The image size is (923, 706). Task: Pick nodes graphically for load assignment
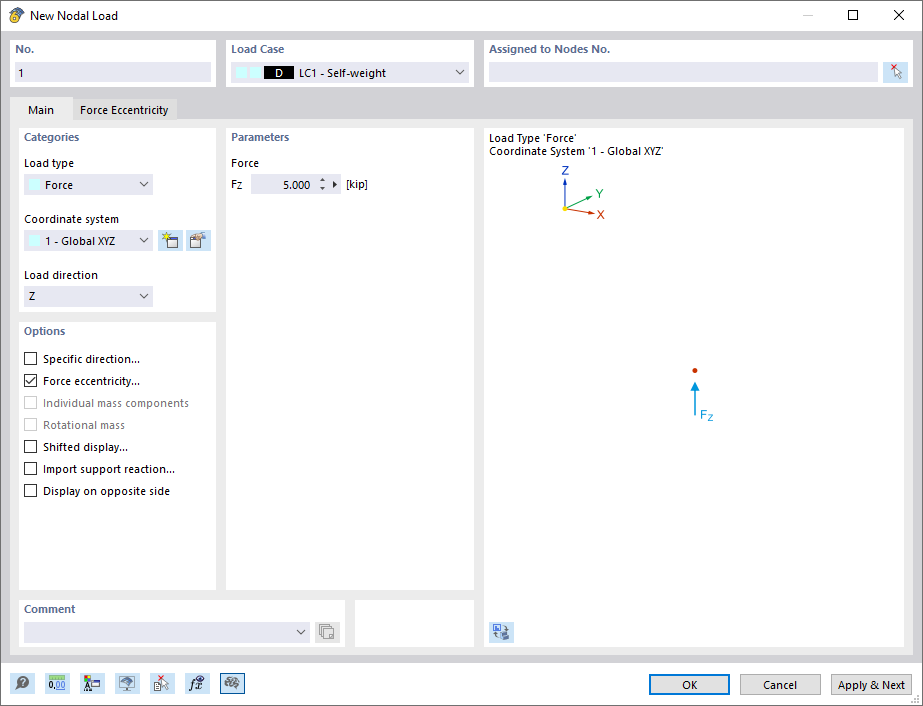(896, 71)
